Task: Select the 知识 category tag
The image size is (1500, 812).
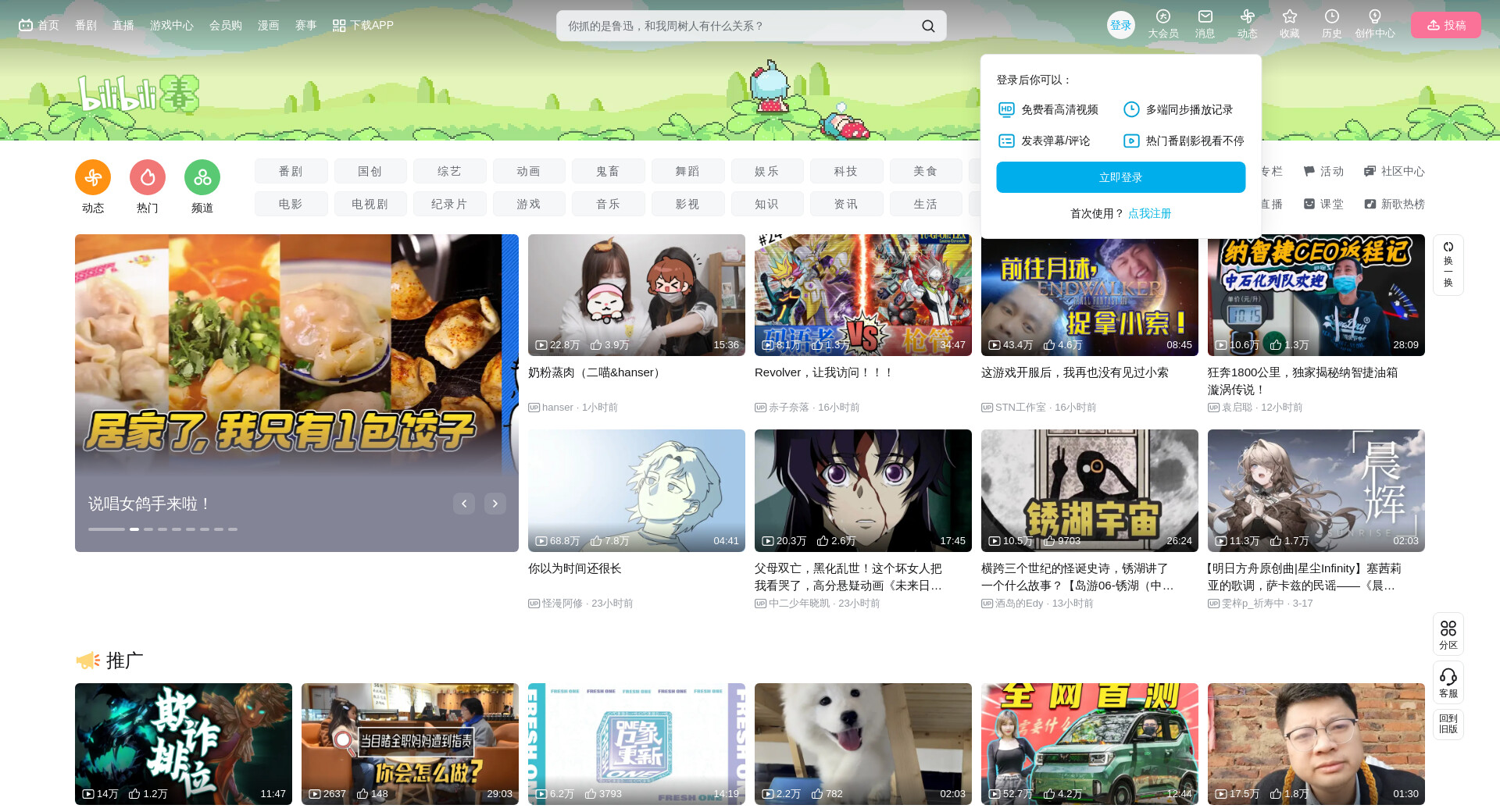Action: (x=767, y=204)
